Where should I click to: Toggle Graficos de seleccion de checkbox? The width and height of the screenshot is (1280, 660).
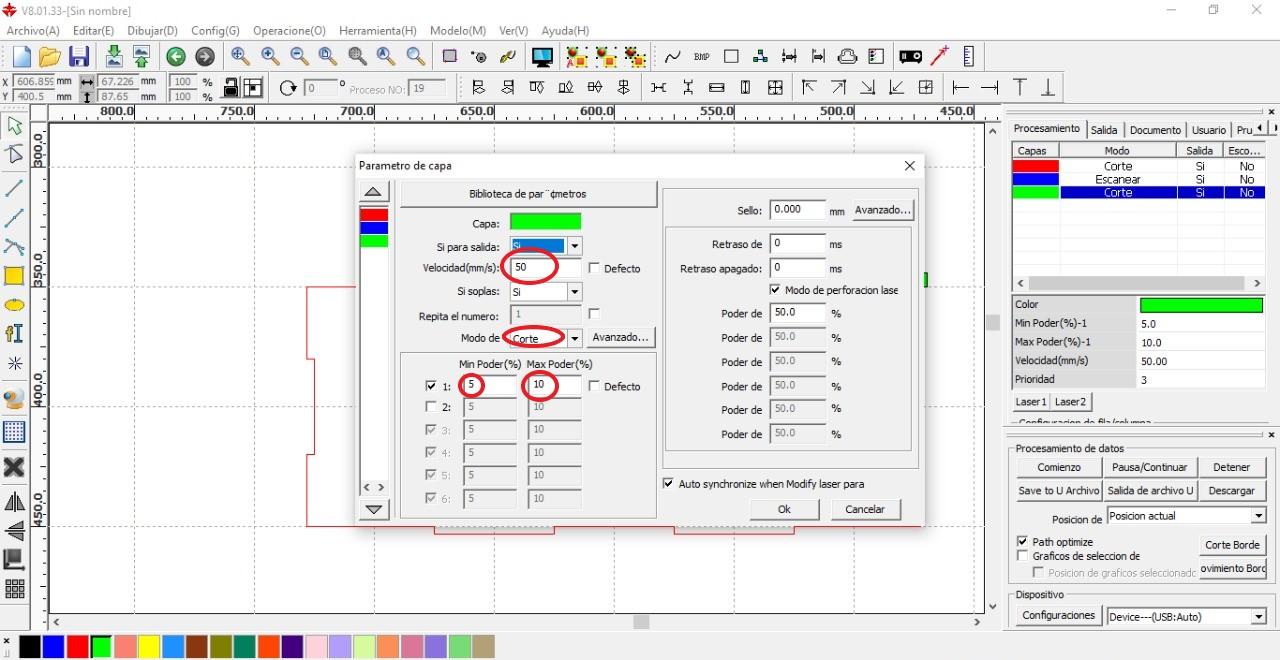coord(1022,556)
